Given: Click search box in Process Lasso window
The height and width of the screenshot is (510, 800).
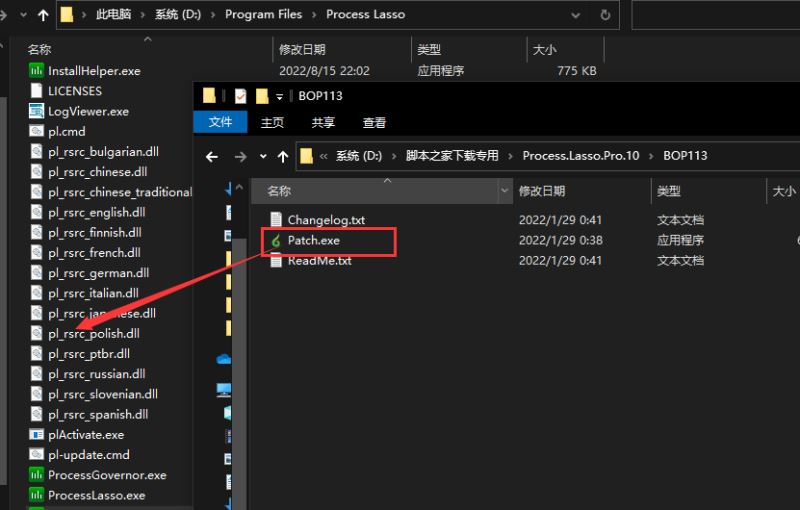Looking at the screenshot, I should pyautogui.click(x=715, y=15).
